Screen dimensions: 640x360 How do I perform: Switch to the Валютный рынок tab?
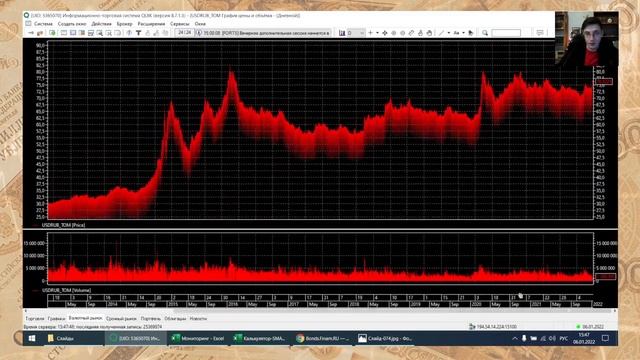[x=85, y=318]
